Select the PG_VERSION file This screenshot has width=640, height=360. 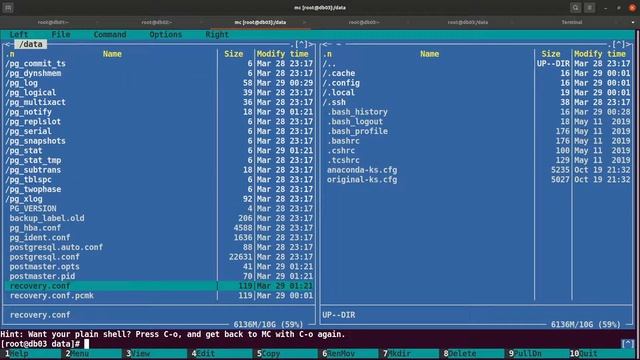[x=159, y=209]
